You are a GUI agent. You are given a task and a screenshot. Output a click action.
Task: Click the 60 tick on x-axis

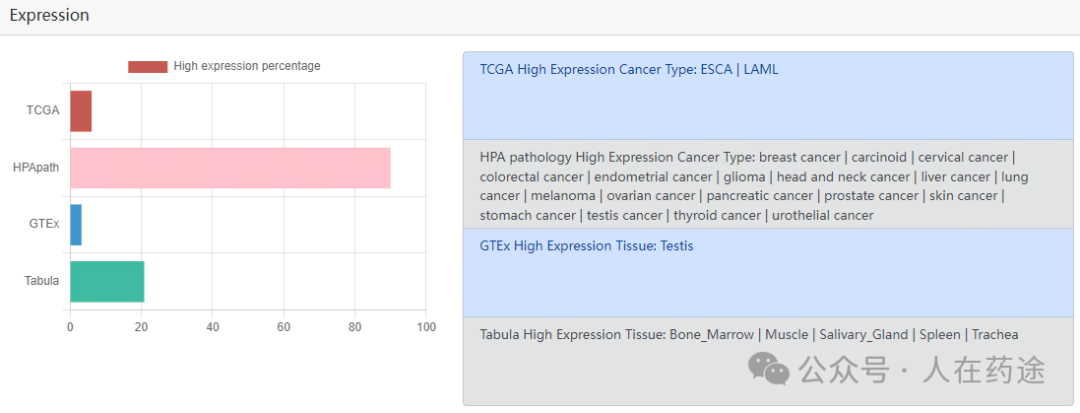click(x=284, y=328)
